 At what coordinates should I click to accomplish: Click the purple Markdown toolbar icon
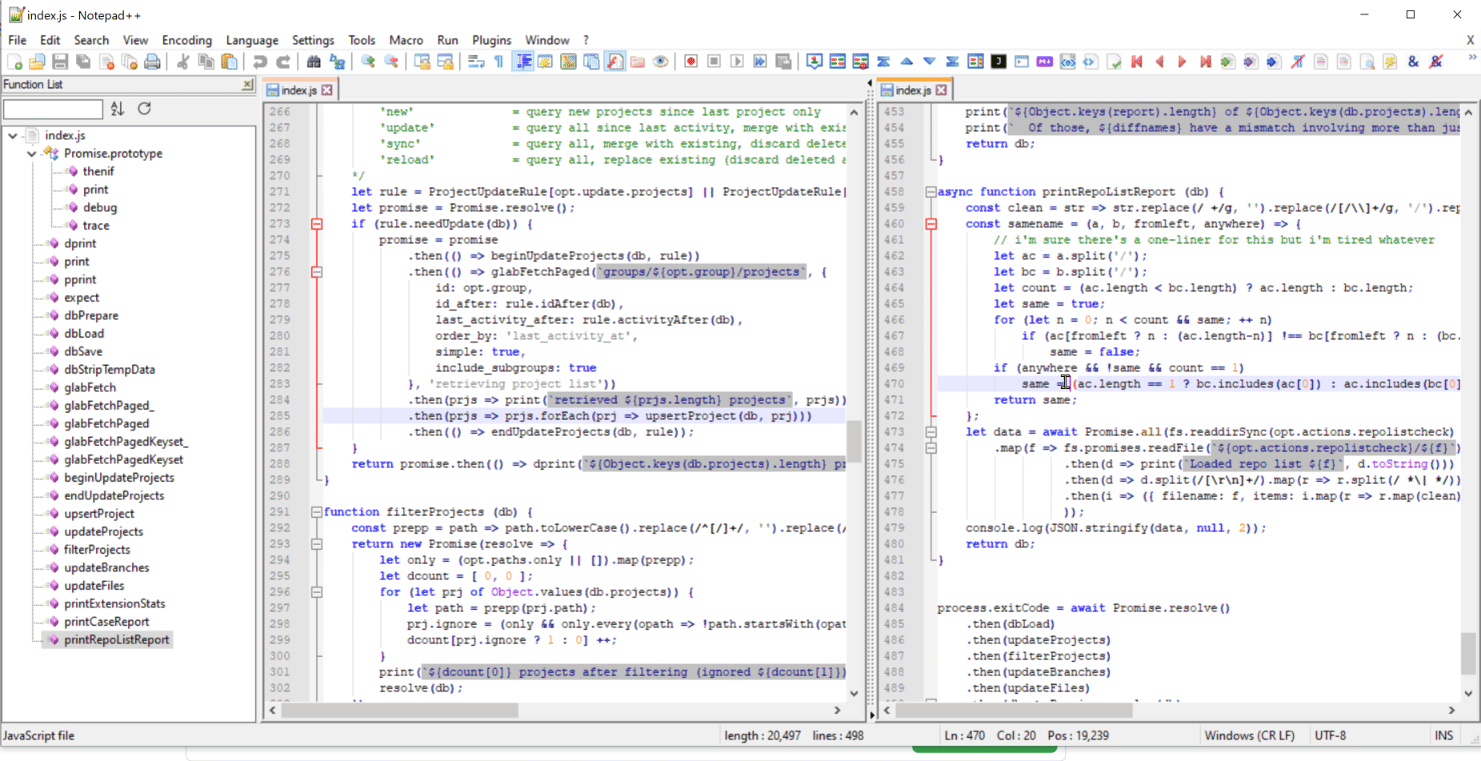coord(1044,62)
